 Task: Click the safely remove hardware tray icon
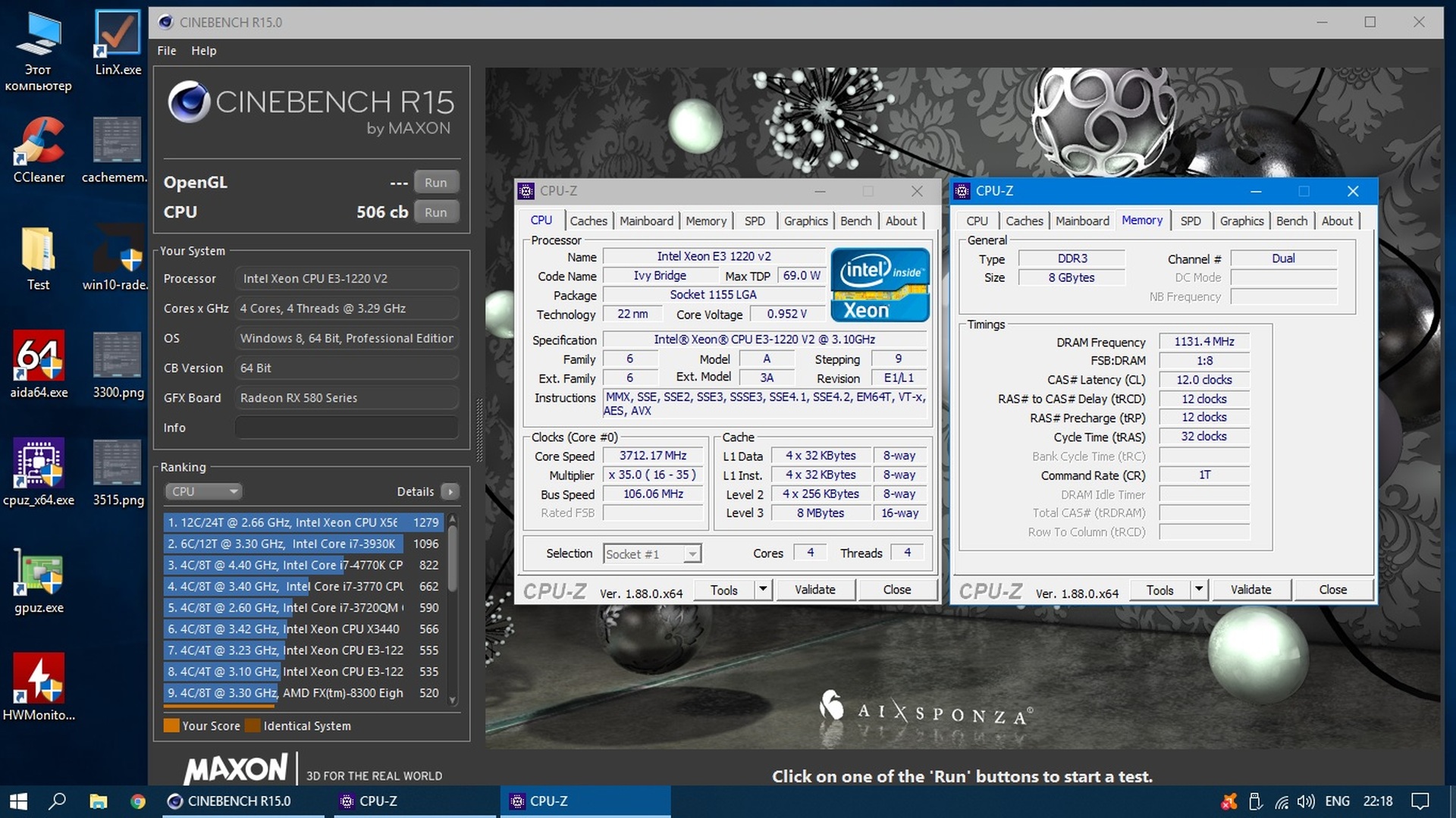coord(1255,801)
